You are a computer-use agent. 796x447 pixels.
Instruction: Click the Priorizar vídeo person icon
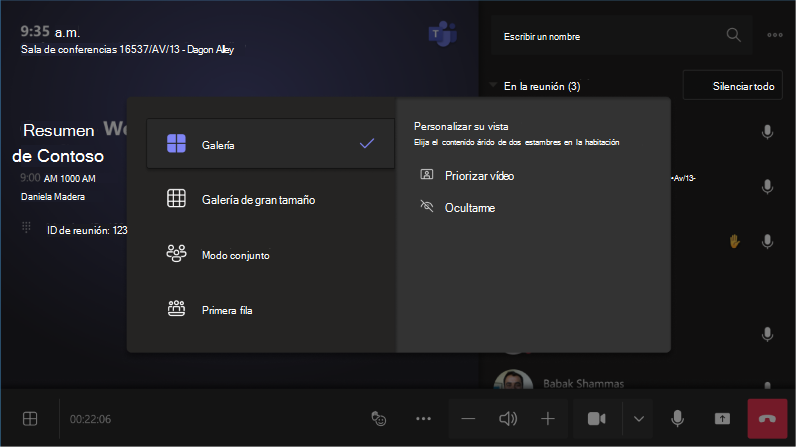point(427,175)
